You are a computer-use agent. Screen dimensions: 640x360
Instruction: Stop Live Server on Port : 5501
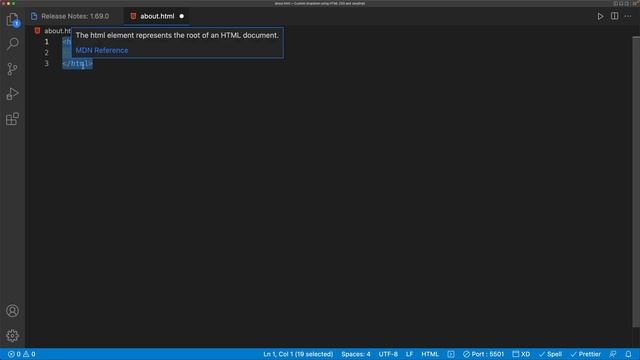(x=483, y=354)
